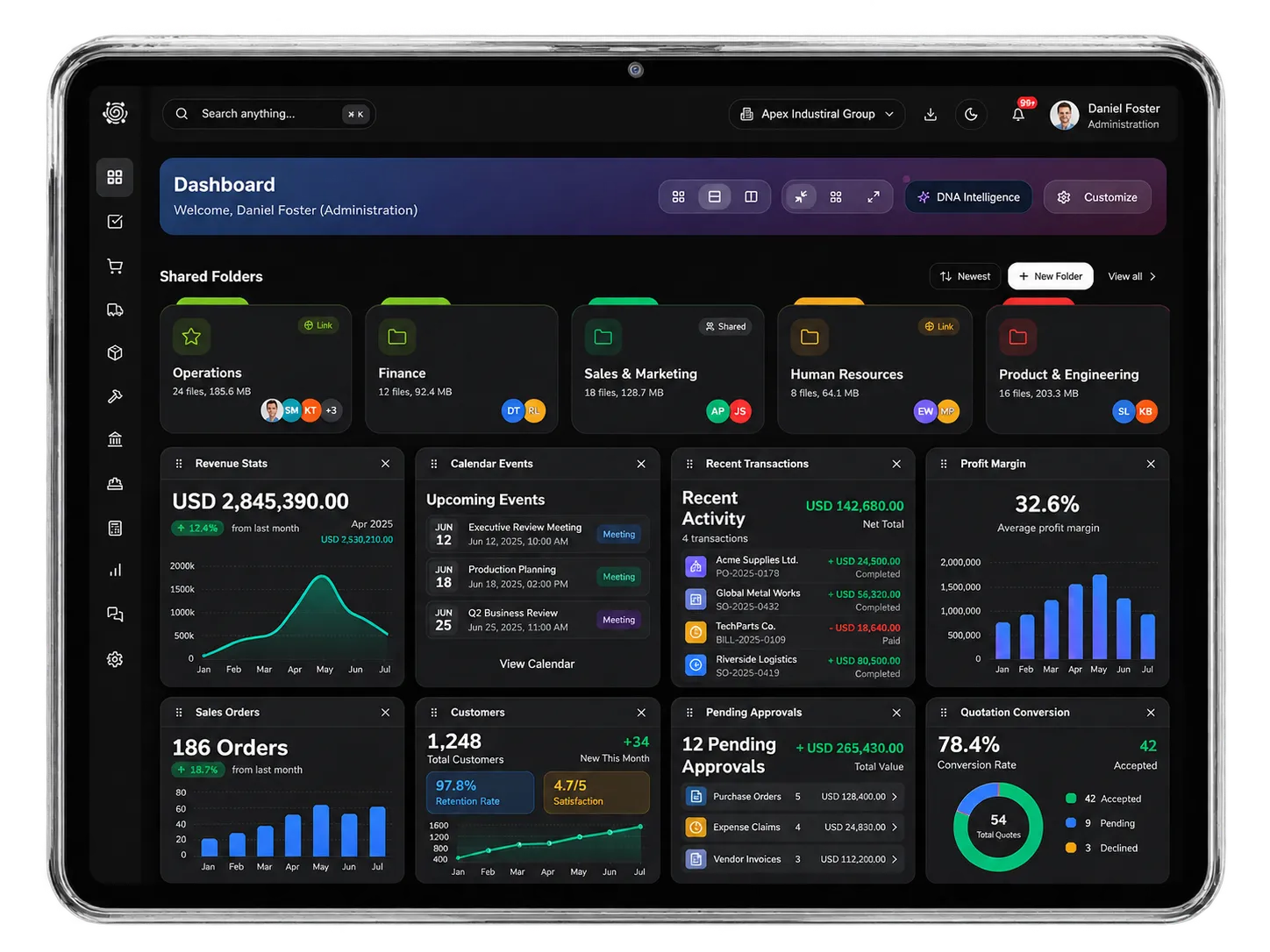The image size is (1270, 952).
Task: Click the donut chart 54 Total Quotes
Action: click(x=998, y=827)
